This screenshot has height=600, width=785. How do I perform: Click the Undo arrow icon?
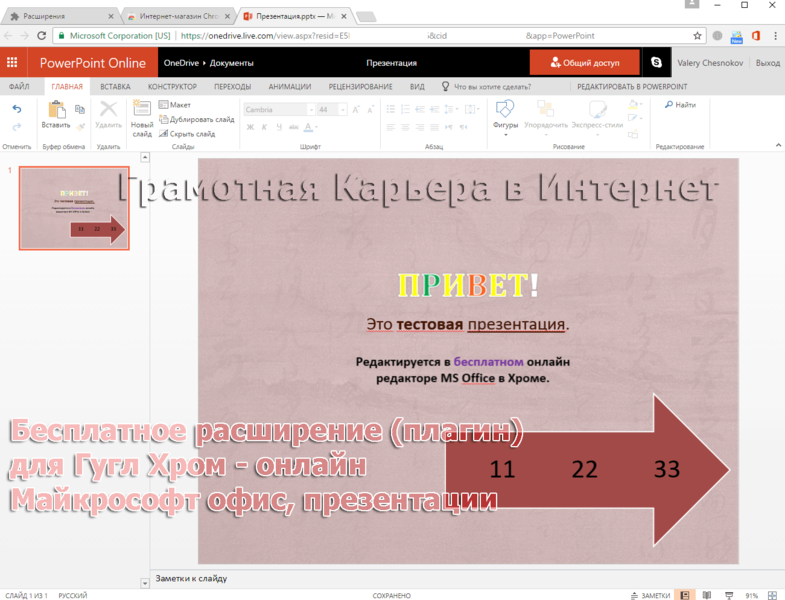[x=17, y=109]
